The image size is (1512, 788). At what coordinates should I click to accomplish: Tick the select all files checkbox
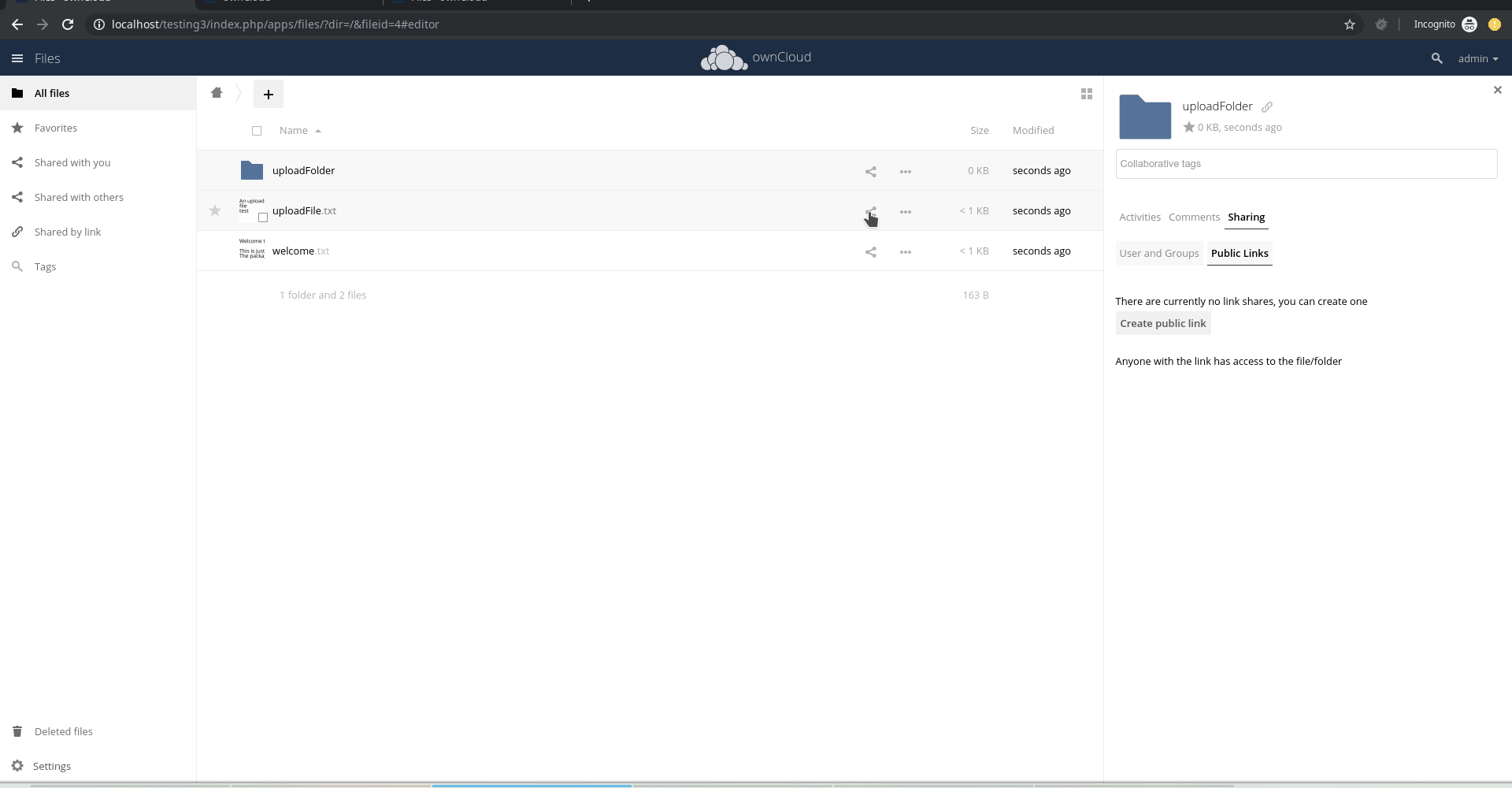click(x=257, y=131)
